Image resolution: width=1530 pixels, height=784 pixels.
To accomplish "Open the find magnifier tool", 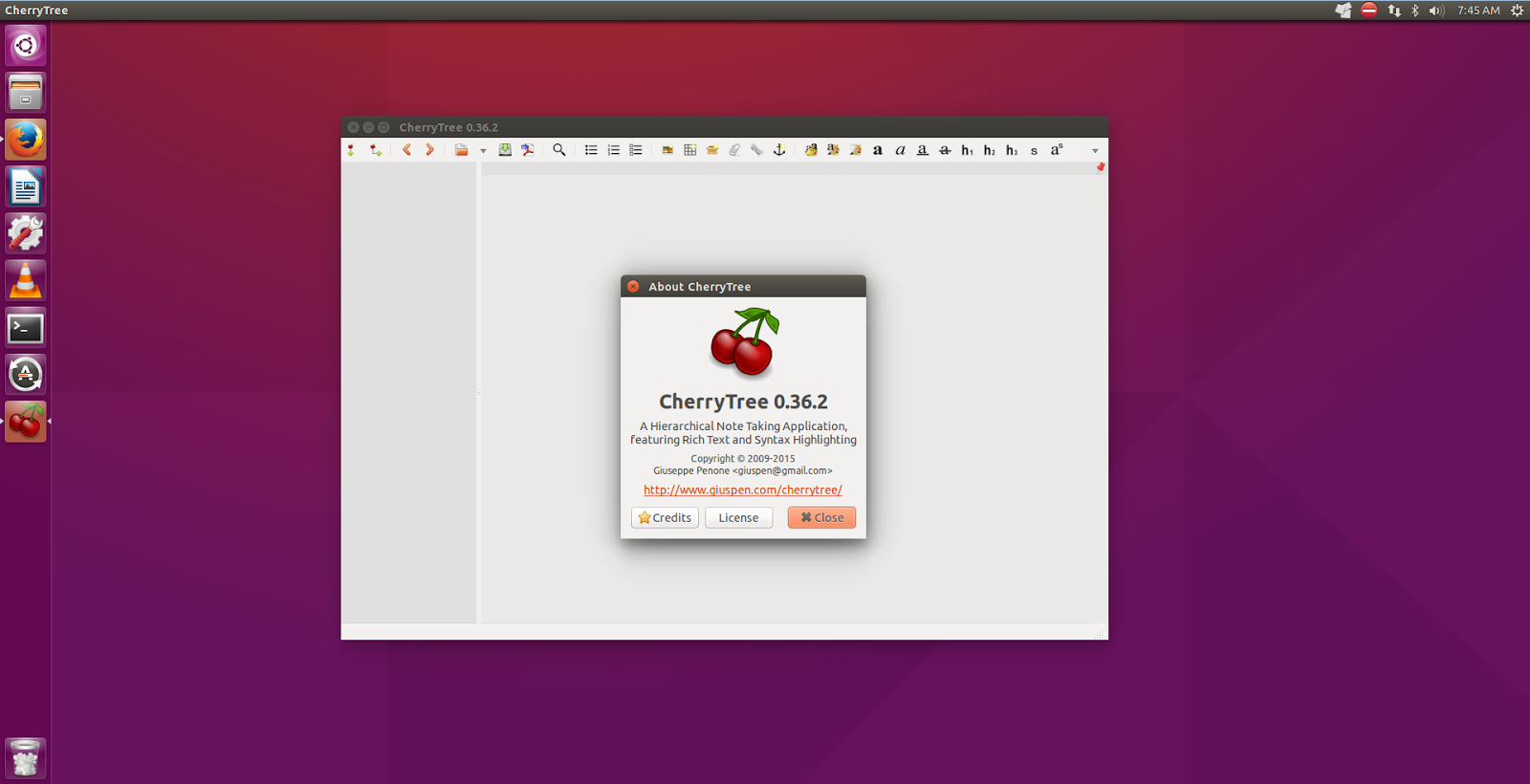I will coord(559,150).
